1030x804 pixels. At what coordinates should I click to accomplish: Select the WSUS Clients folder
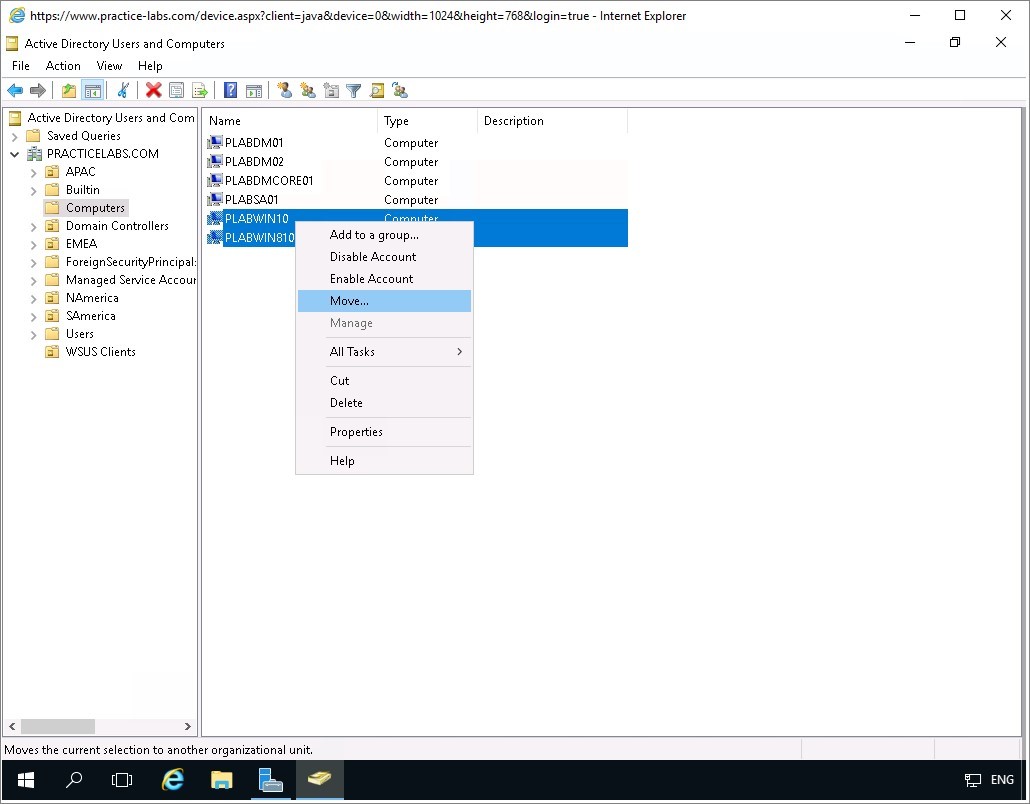[x=100, y=352]
